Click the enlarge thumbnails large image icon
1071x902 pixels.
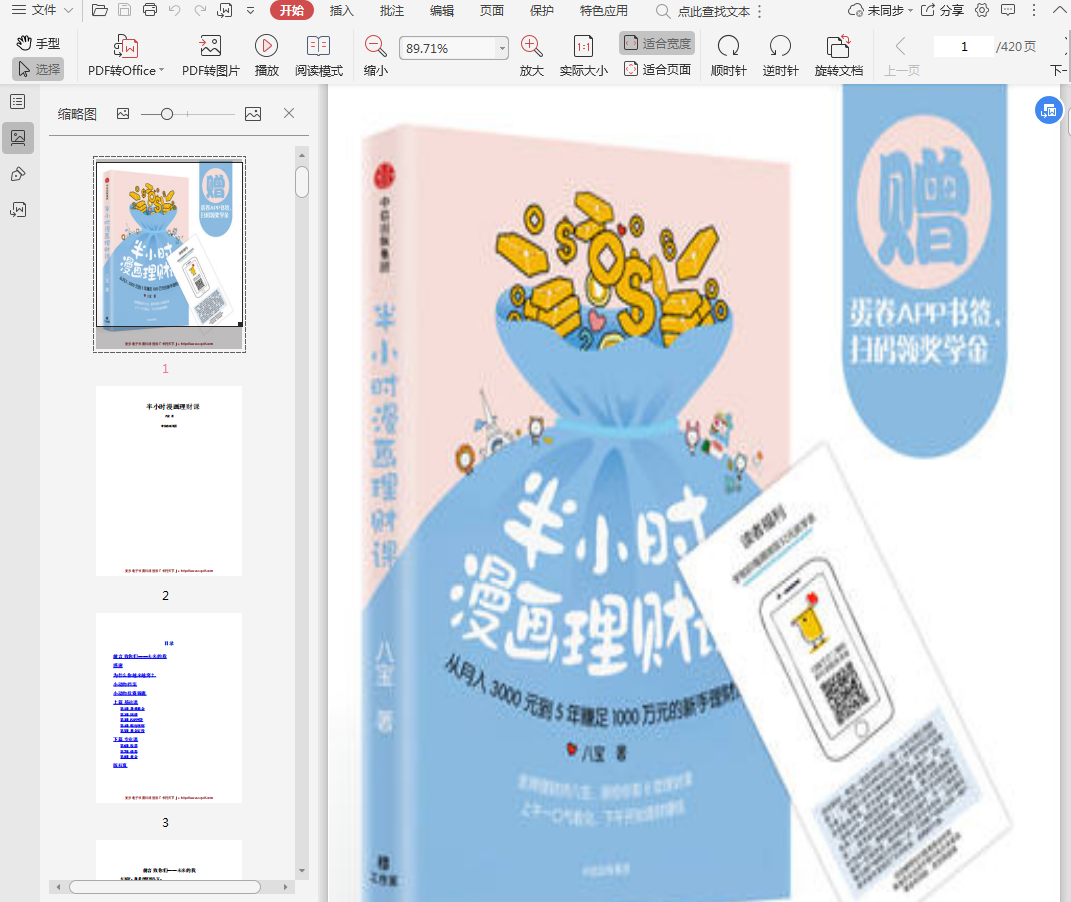(x=253, y=114)
